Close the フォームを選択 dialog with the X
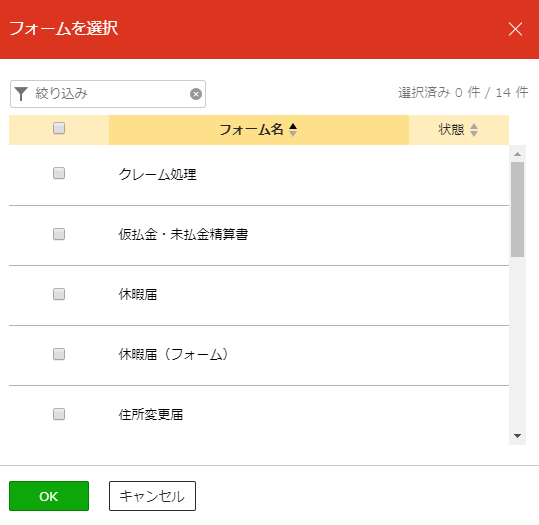Image resolution: width=539 pixels, height=525 pixels. 515,29
